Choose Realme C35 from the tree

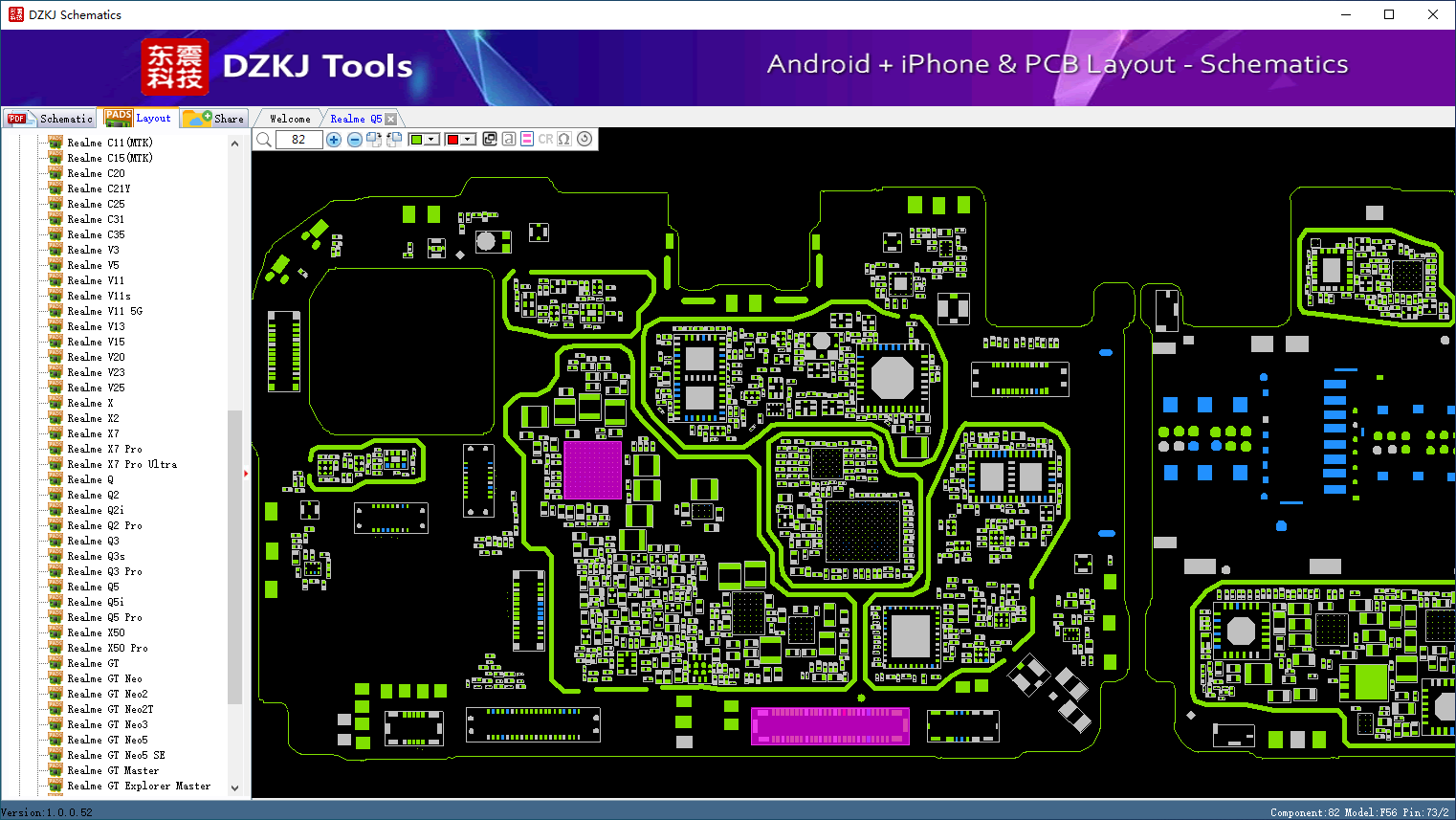96,234
